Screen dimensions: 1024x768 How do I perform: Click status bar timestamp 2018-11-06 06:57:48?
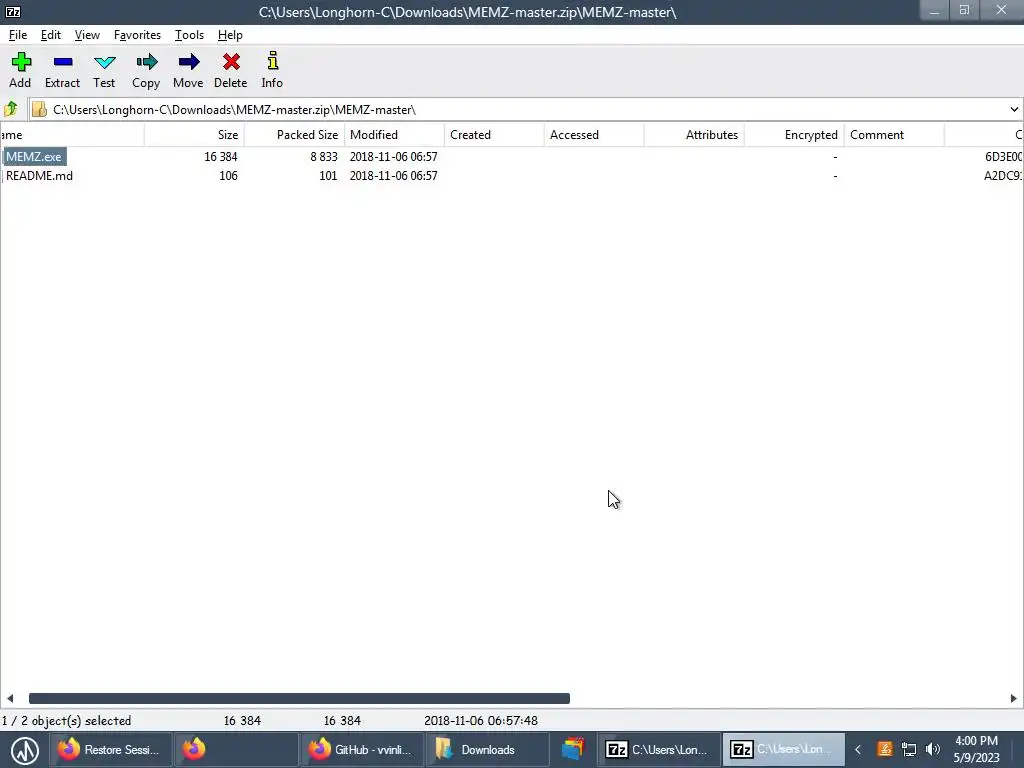point(481,720)
